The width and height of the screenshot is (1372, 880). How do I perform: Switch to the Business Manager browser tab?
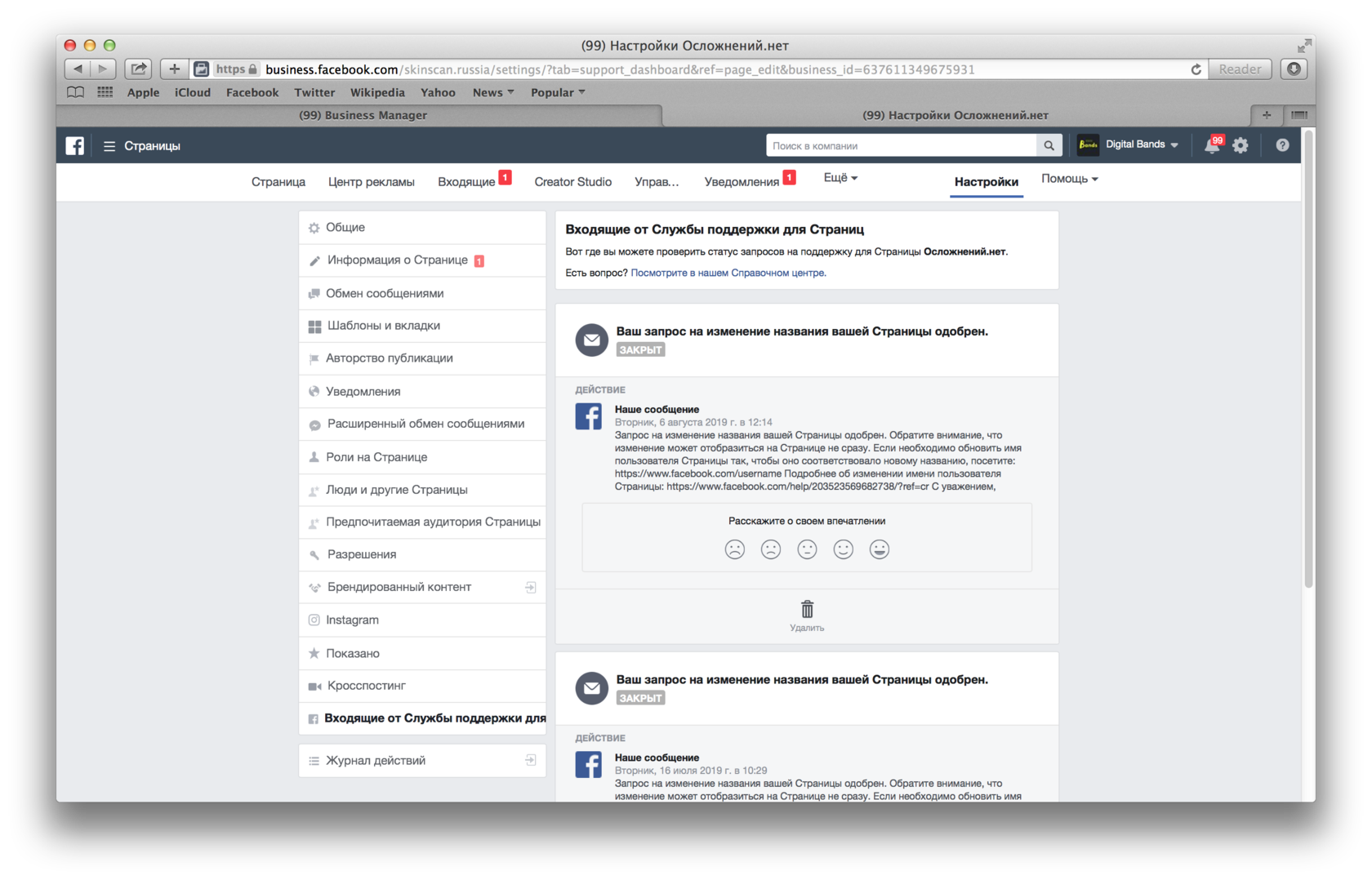[363, 115]
